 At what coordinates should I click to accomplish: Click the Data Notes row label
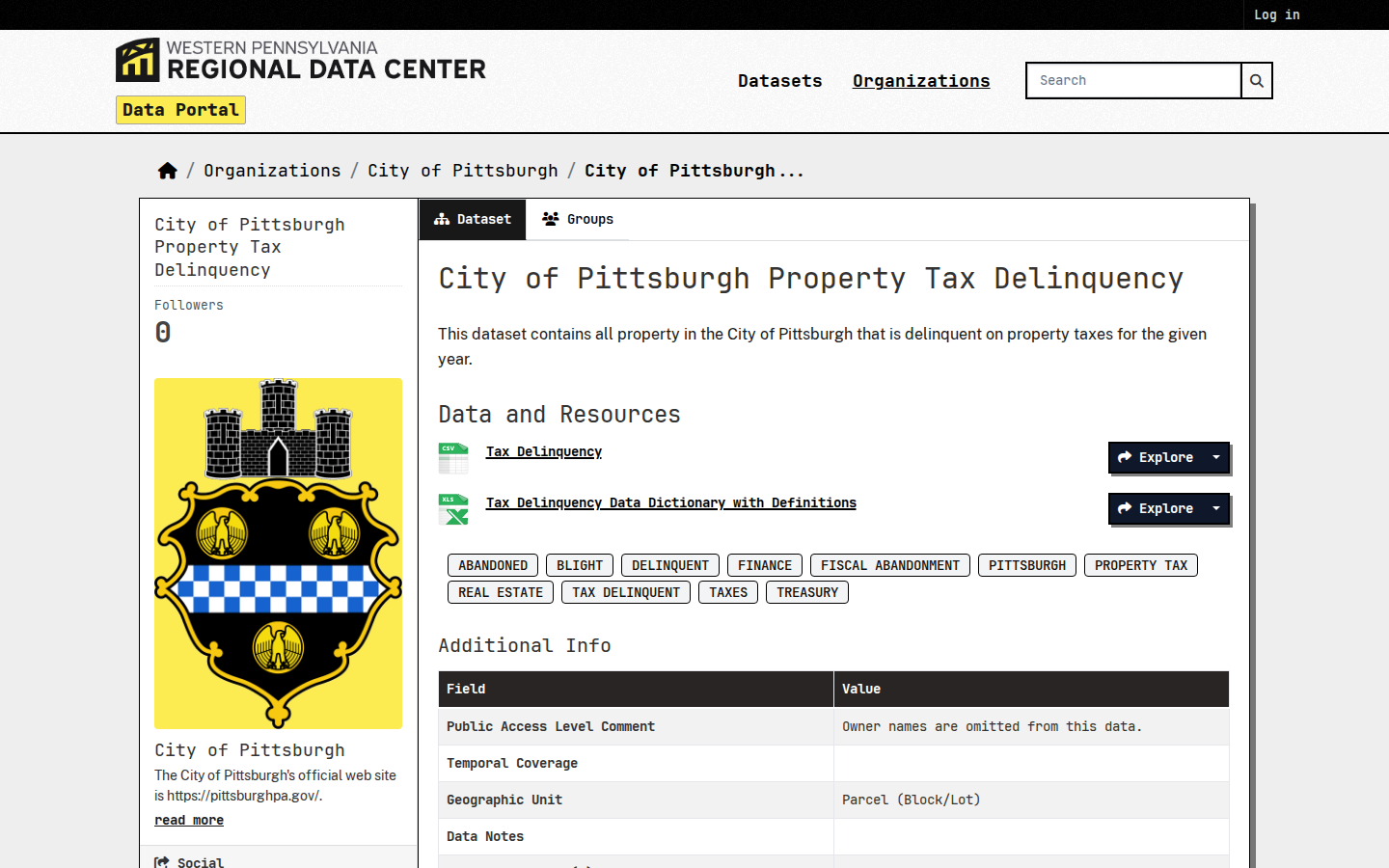[x=485, y=836]
